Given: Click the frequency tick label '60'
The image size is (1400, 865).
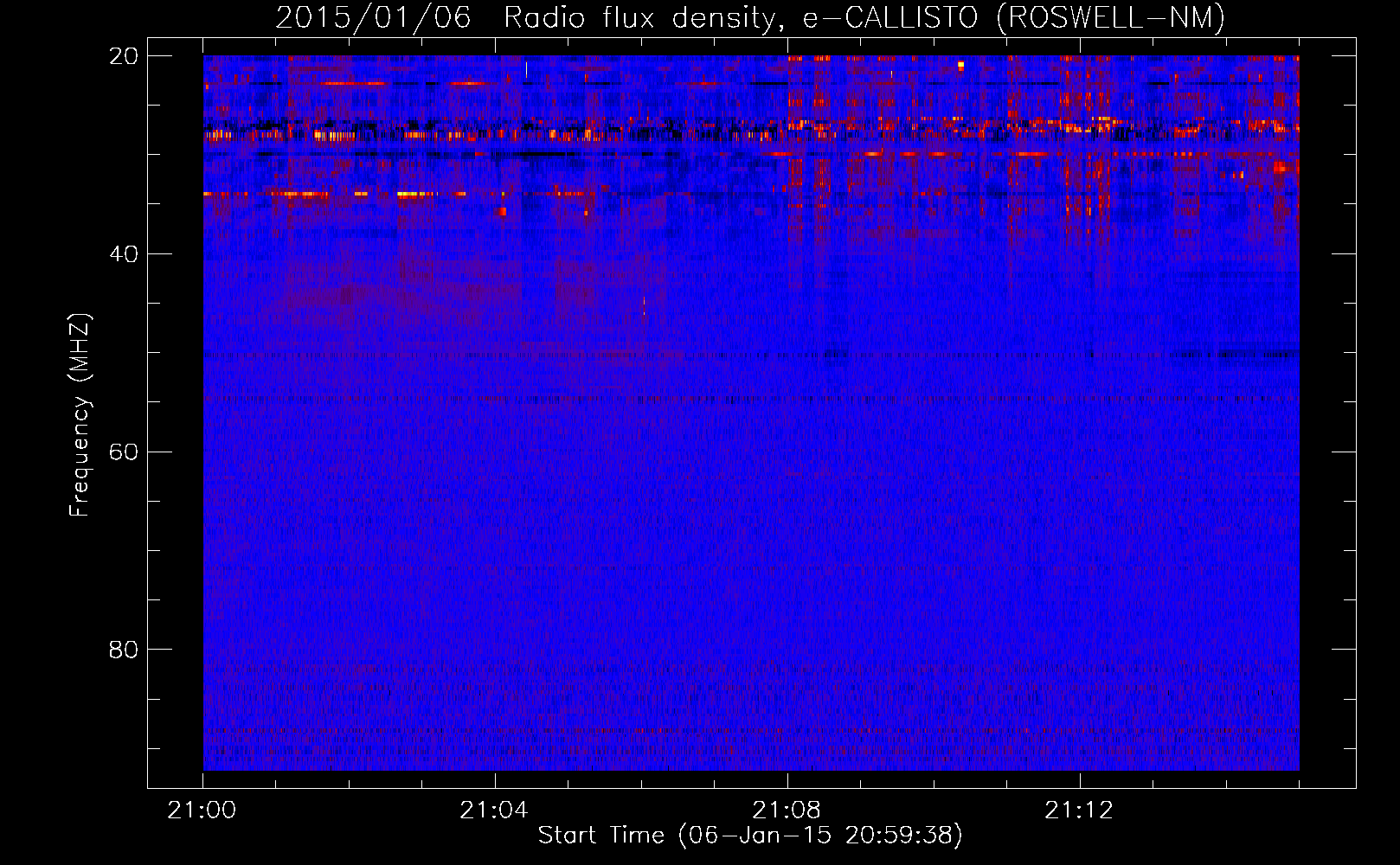Looking at the screenshot, I should coord(124,452).
